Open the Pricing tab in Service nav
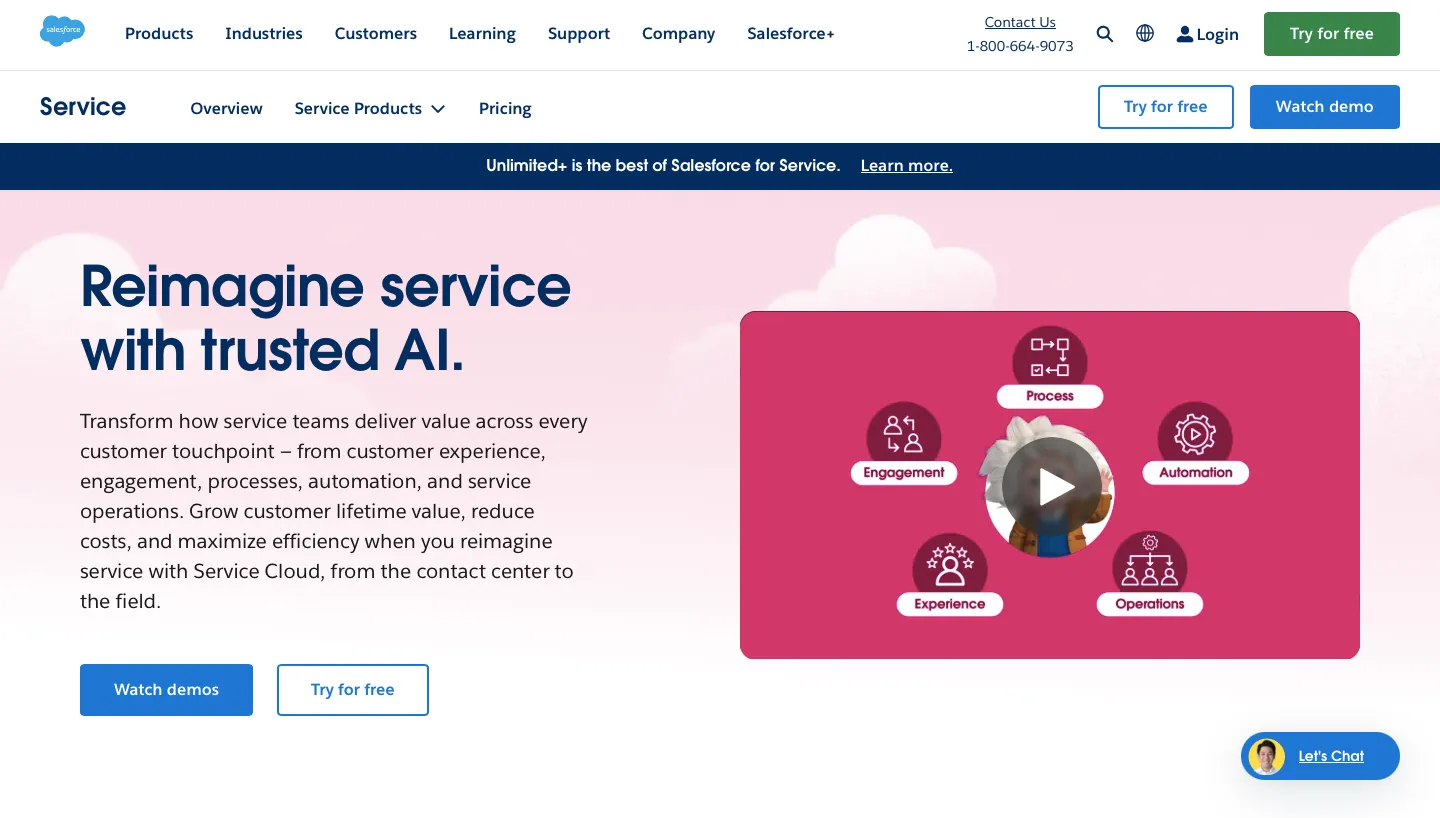 click(505, 108)
